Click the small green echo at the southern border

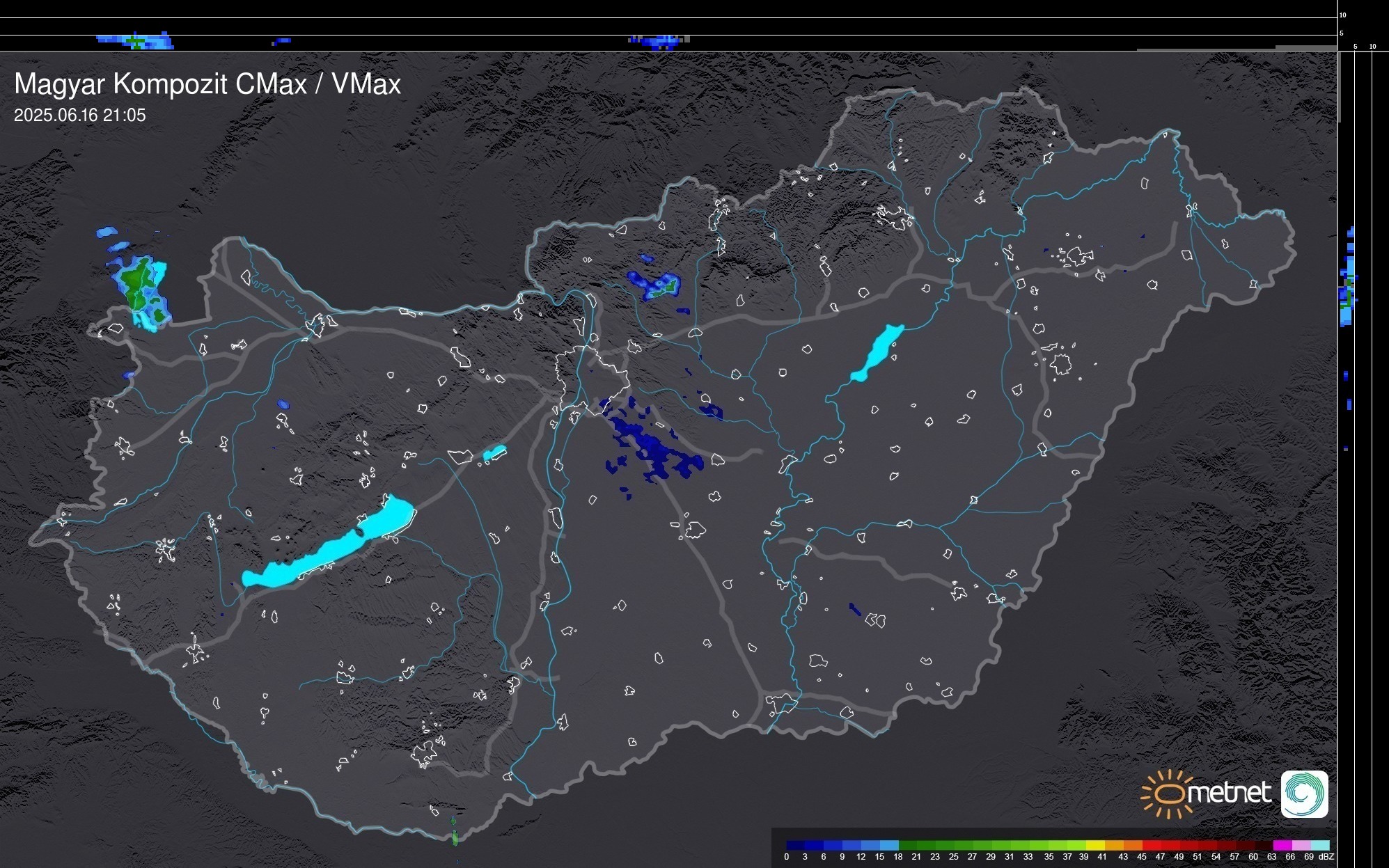tap(455, 836)
